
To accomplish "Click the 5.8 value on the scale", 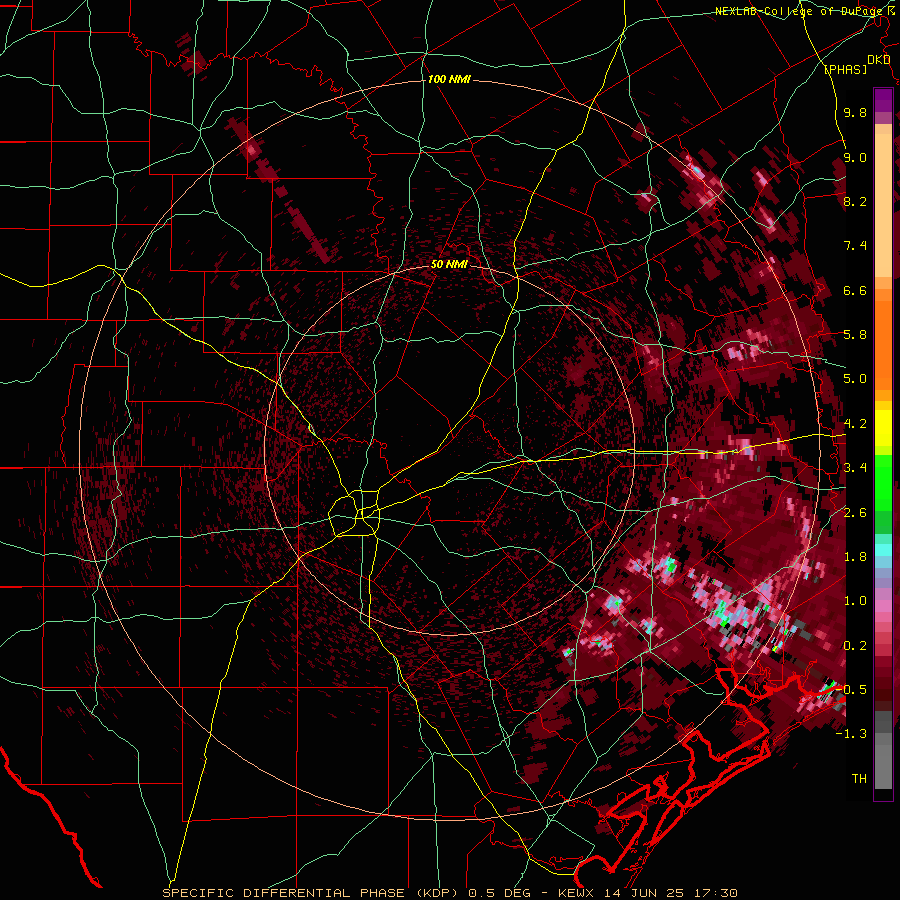I will (x=855, y=335).
